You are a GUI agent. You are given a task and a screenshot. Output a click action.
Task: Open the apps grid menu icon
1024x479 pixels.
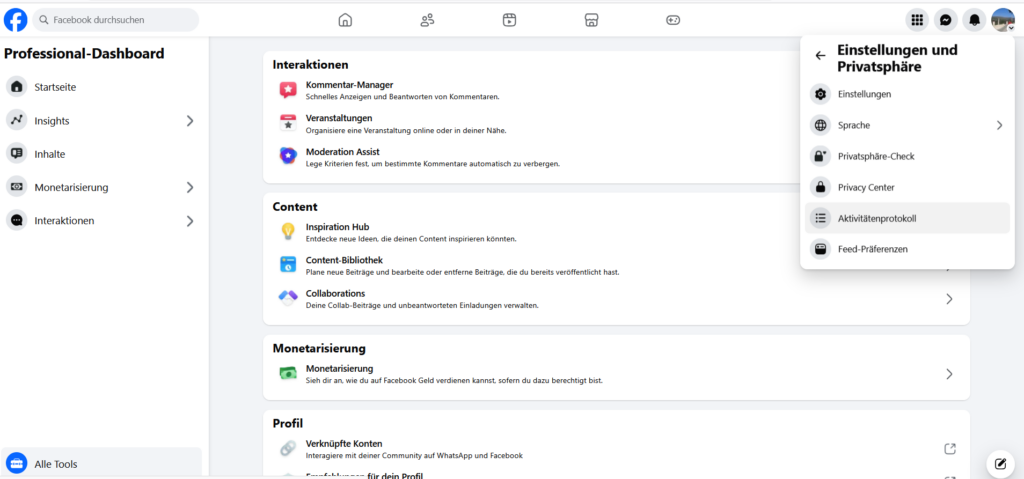point(916,20)
